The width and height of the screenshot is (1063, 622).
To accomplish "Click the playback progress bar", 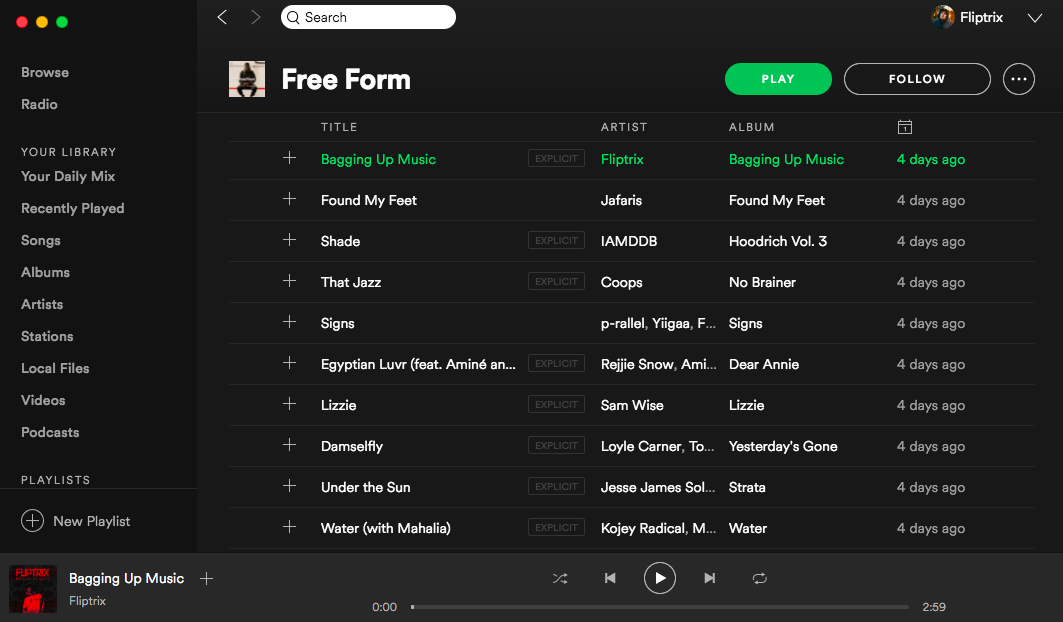I will (660, 607).
